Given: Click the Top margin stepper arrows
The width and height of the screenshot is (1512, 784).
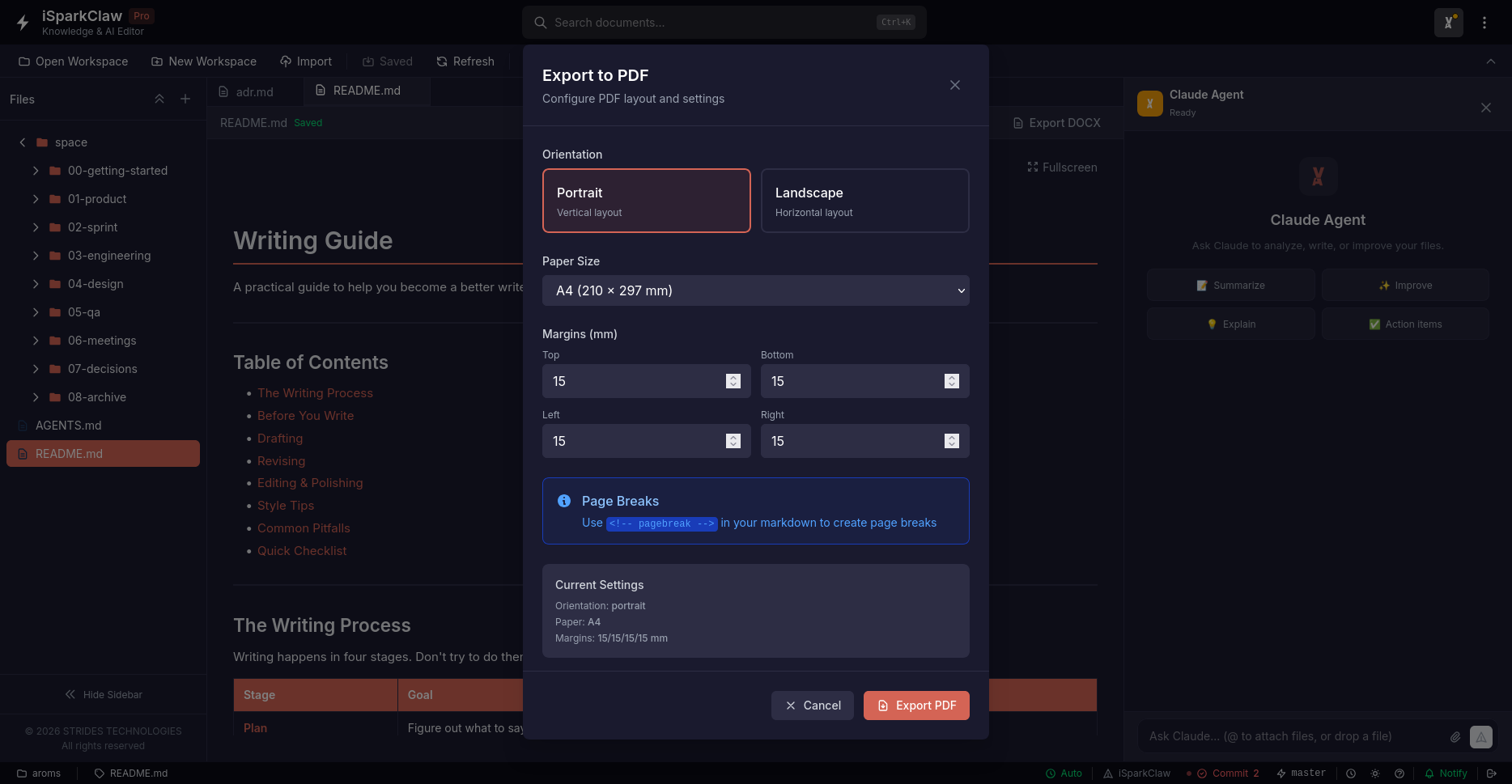Looking at the screenshot, I should (733, 381).
